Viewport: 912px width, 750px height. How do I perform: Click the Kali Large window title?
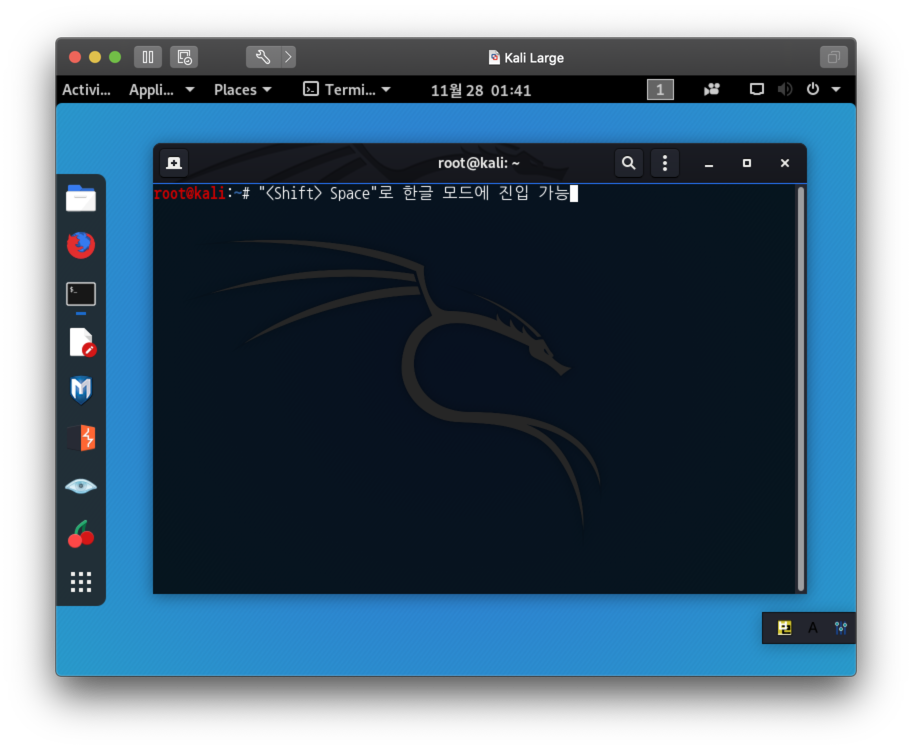point(526,58)
